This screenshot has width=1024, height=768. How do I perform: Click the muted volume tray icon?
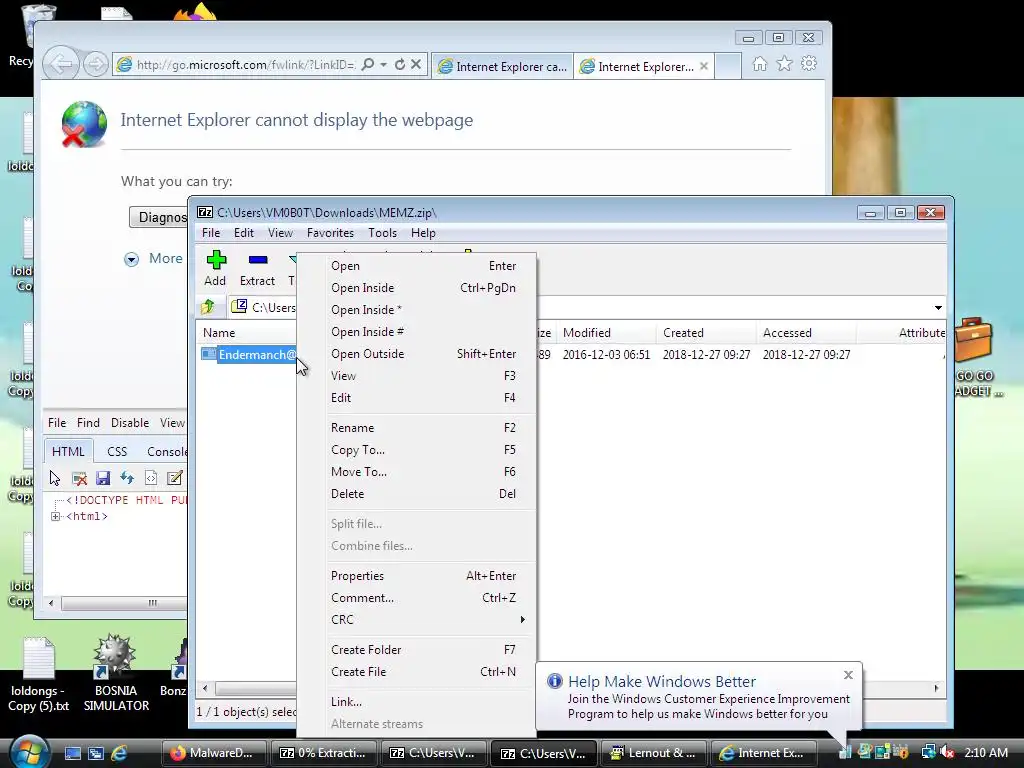tap(948, 752)
